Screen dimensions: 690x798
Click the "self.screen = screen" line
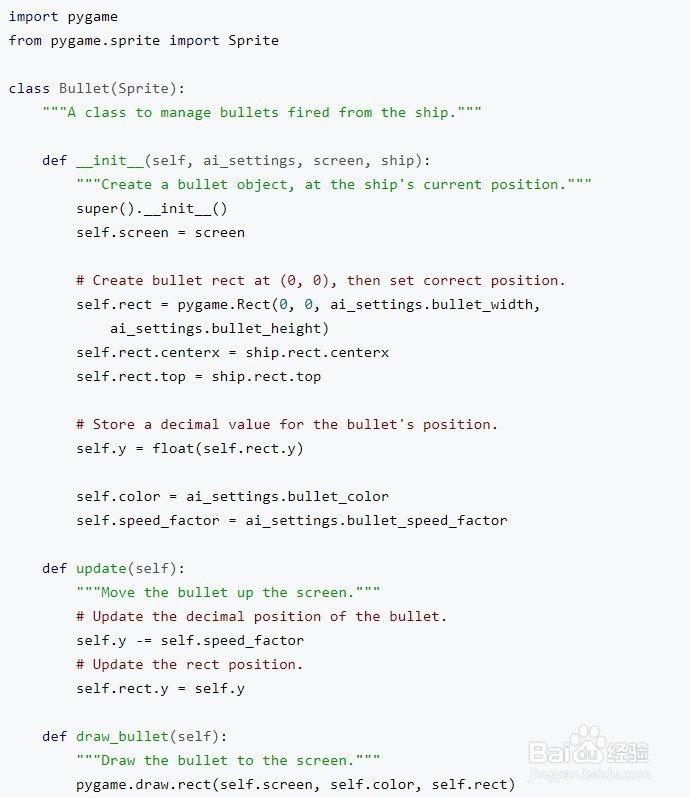160,233
